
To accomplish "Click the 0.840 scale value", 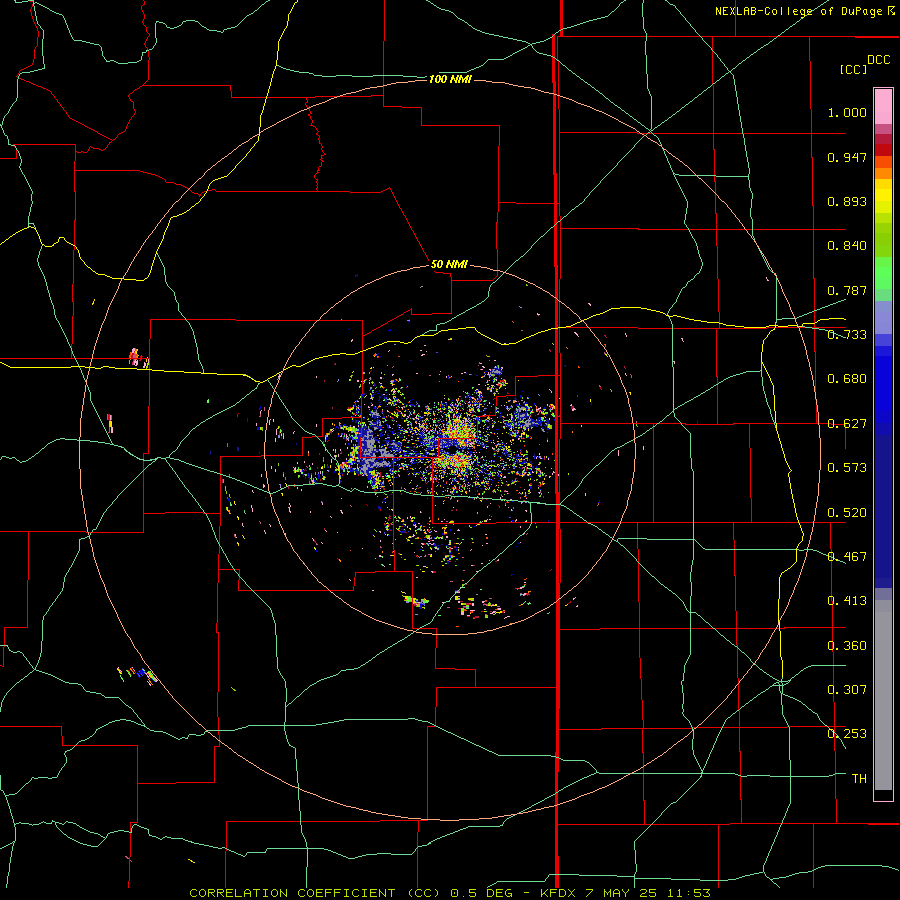I will (x=847, y=246).
